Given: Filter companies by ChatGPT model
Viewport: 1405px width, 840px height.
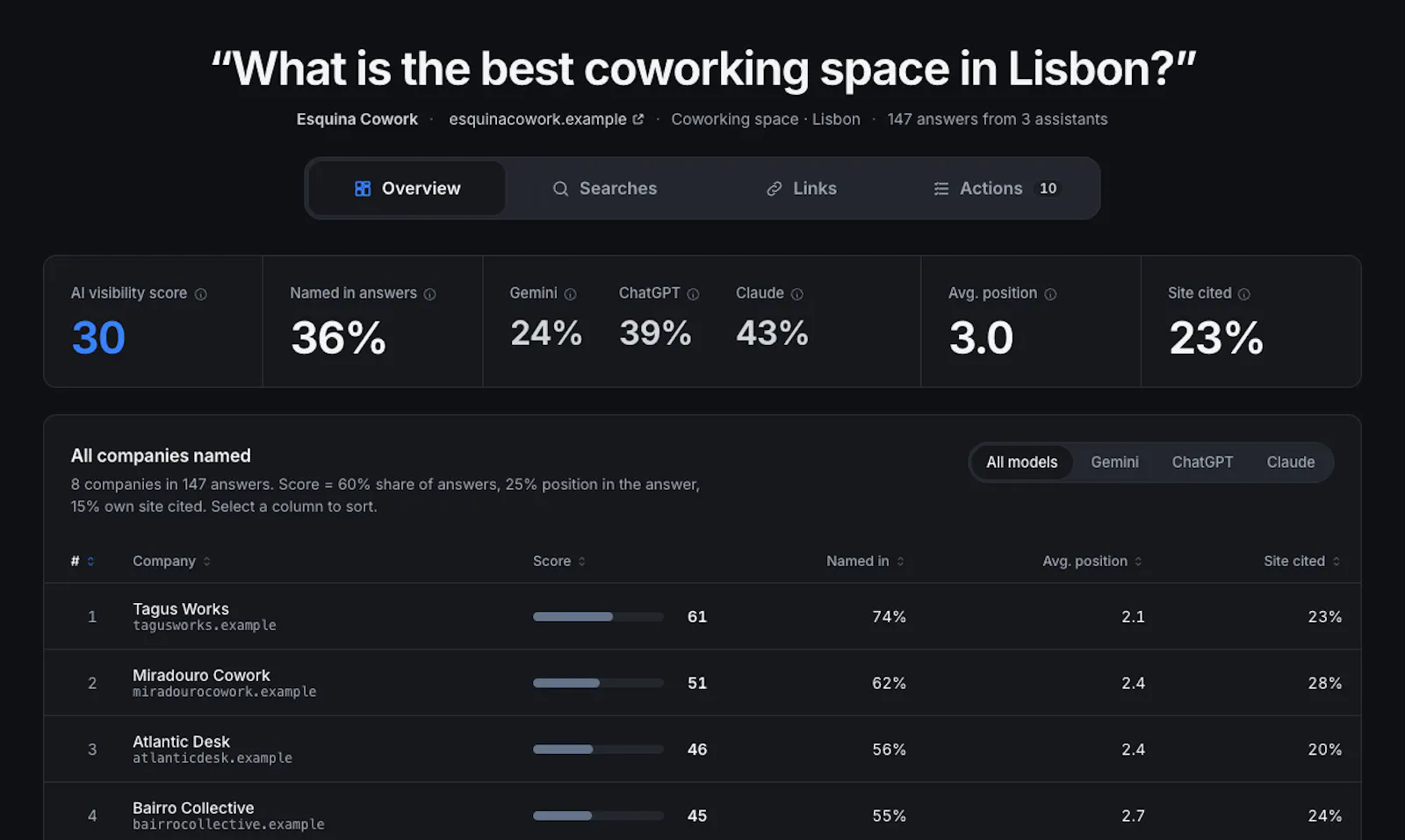Looking at the screenshot, I should [1202, 462].
